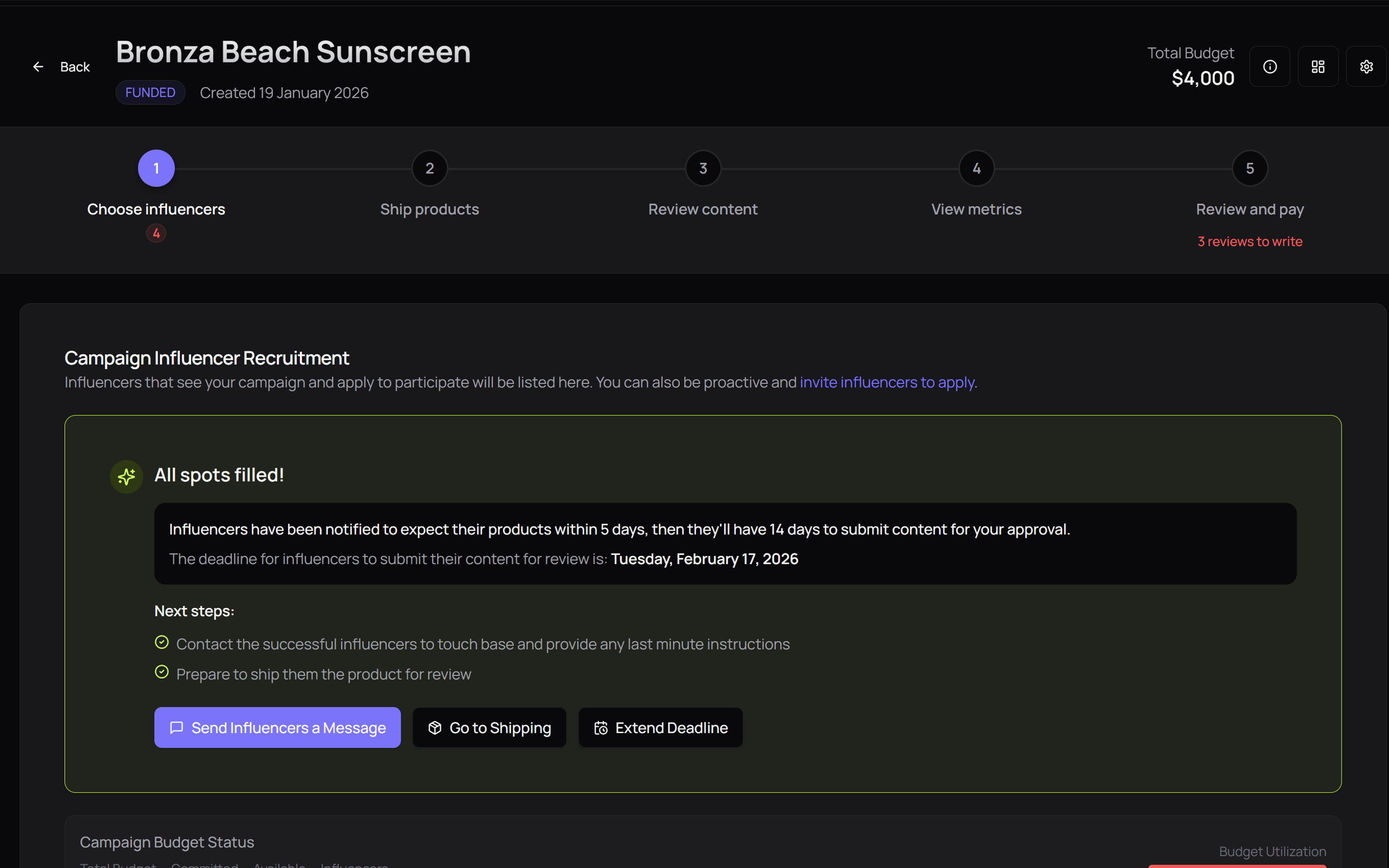Click the package icon on Go to Shipping
The height and width of the screenshot is (868, 1389).
pos(435,727)
